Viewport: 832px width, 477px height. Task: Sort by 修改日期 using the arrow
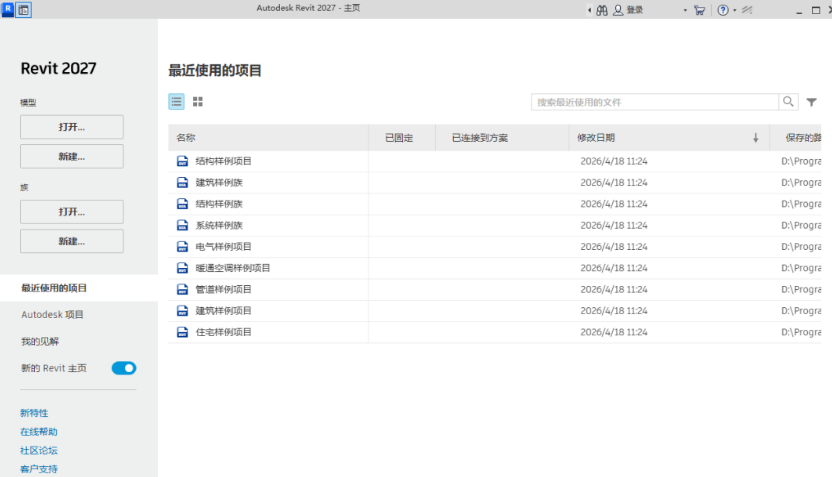[755, 138]
